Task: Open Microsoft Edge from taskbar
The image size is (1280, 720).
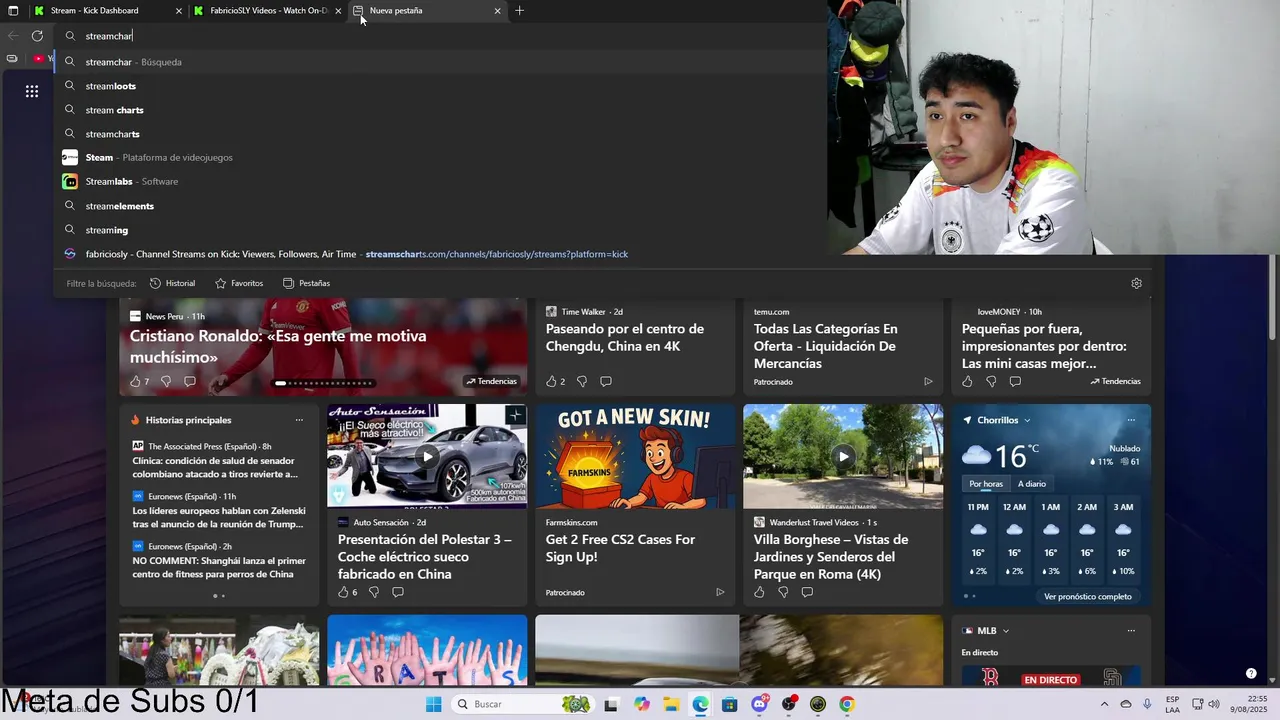Action: (700, 704)
